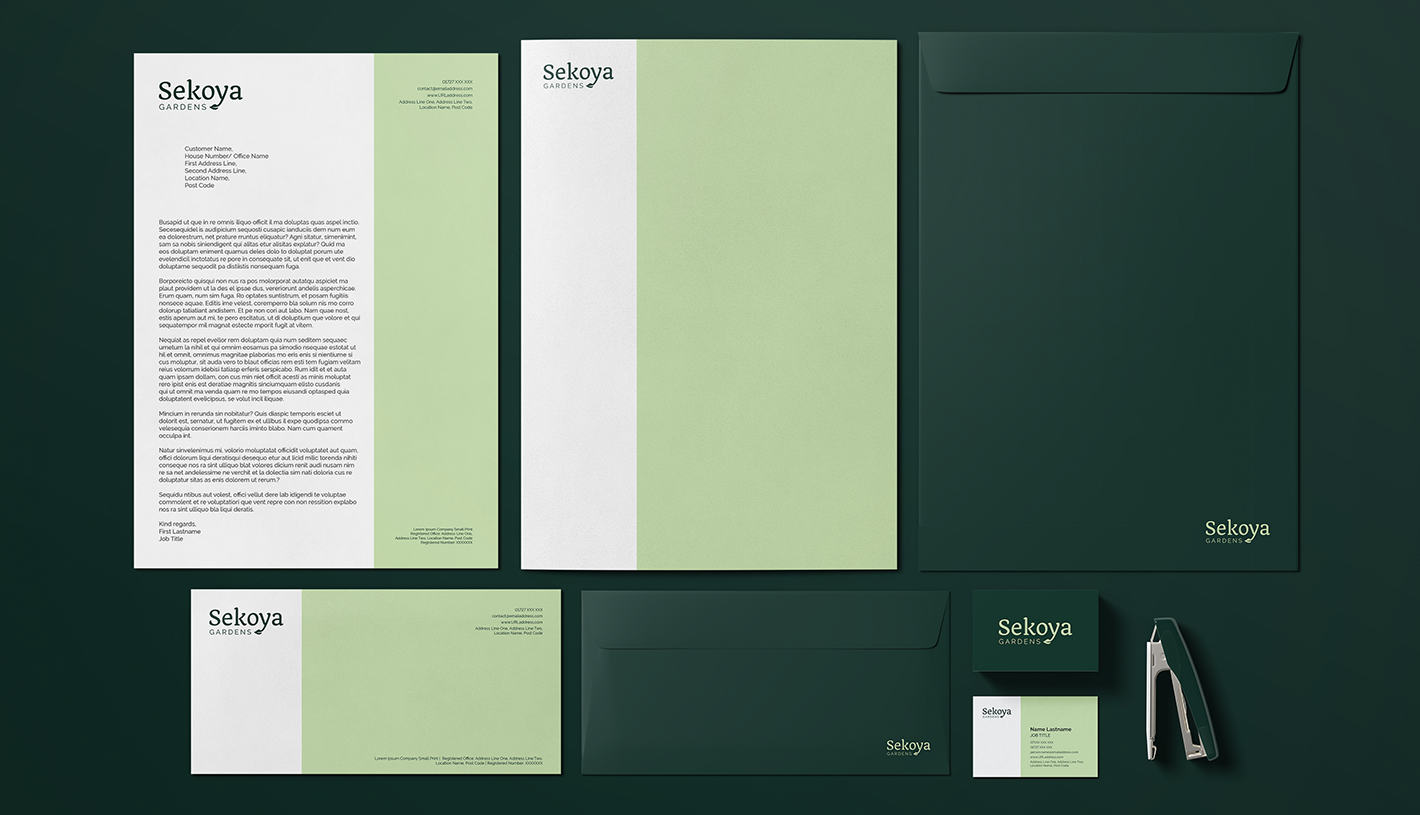1420x815 pixels.
Task: Click the Sekoya Gardens logo on the written letter
Action: click(x=200, y=95)
